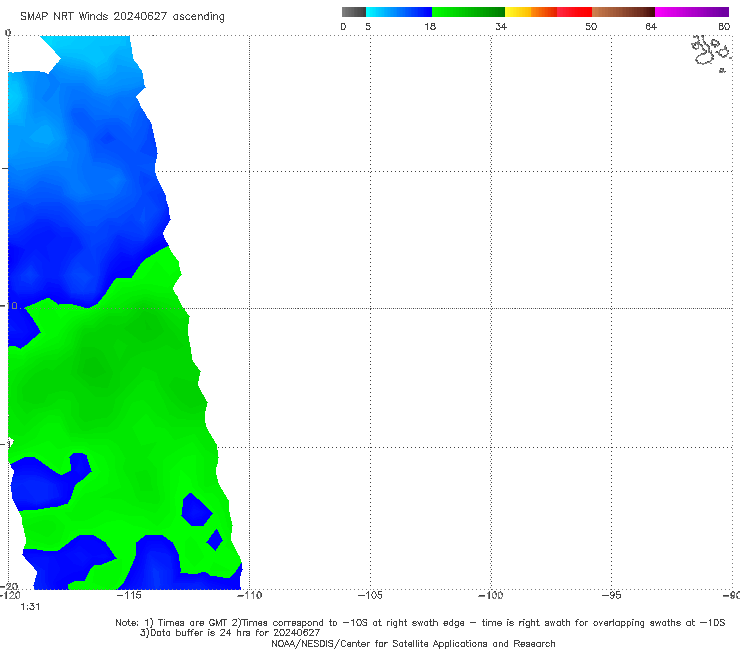The height and width of the screenshot is (650, 740).
Task: Click the magenta-purple 64-80 colorbar segment
Action: (692, 12)
